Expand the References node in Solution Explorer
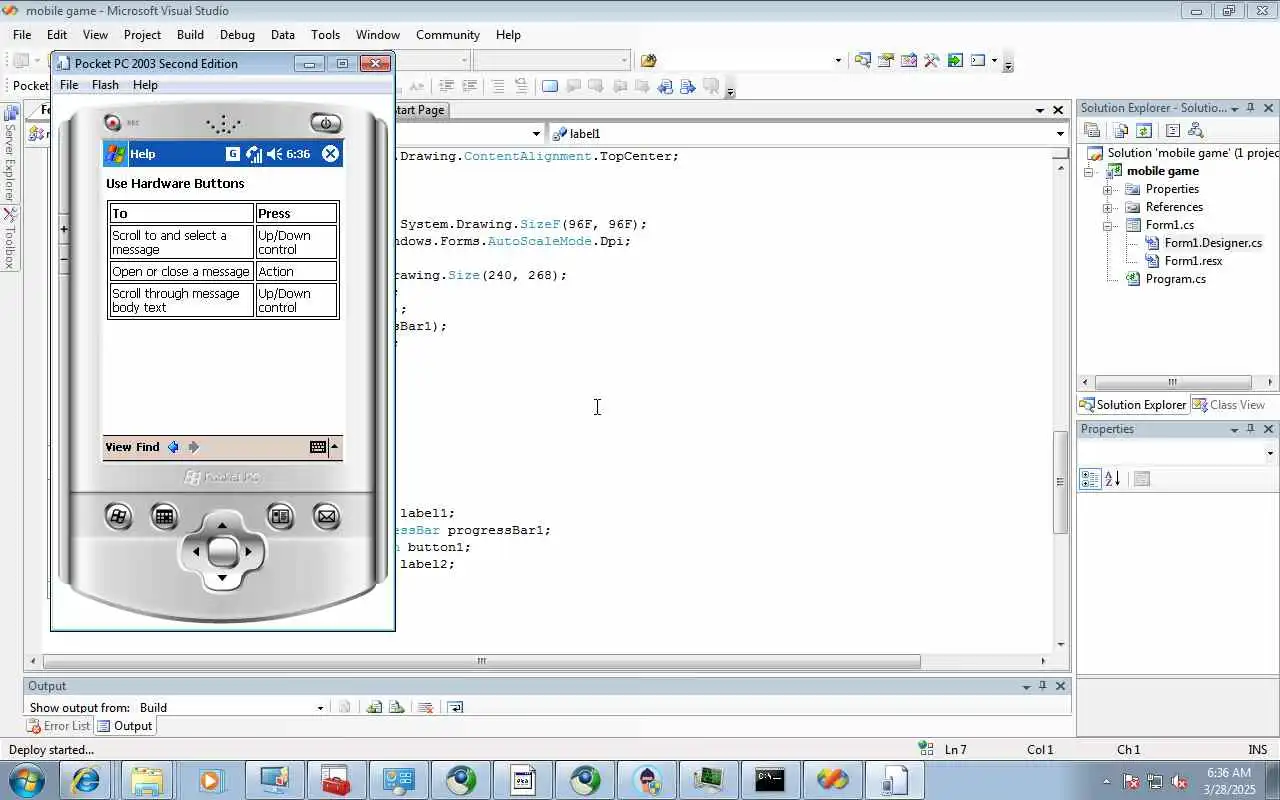The image size is (1280, 800). click(1108, 207)
